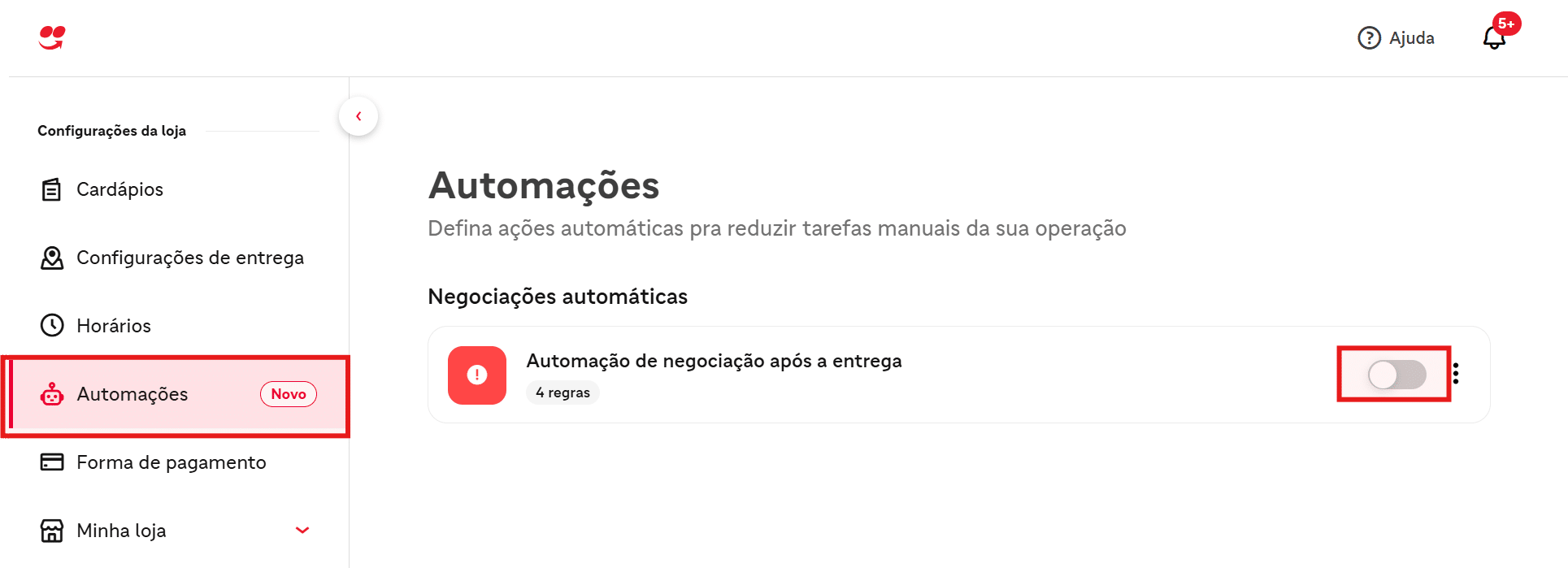Open the Automação de negociação após a entrega card
Screen dimensions: 1568x568
click(714, 361)
